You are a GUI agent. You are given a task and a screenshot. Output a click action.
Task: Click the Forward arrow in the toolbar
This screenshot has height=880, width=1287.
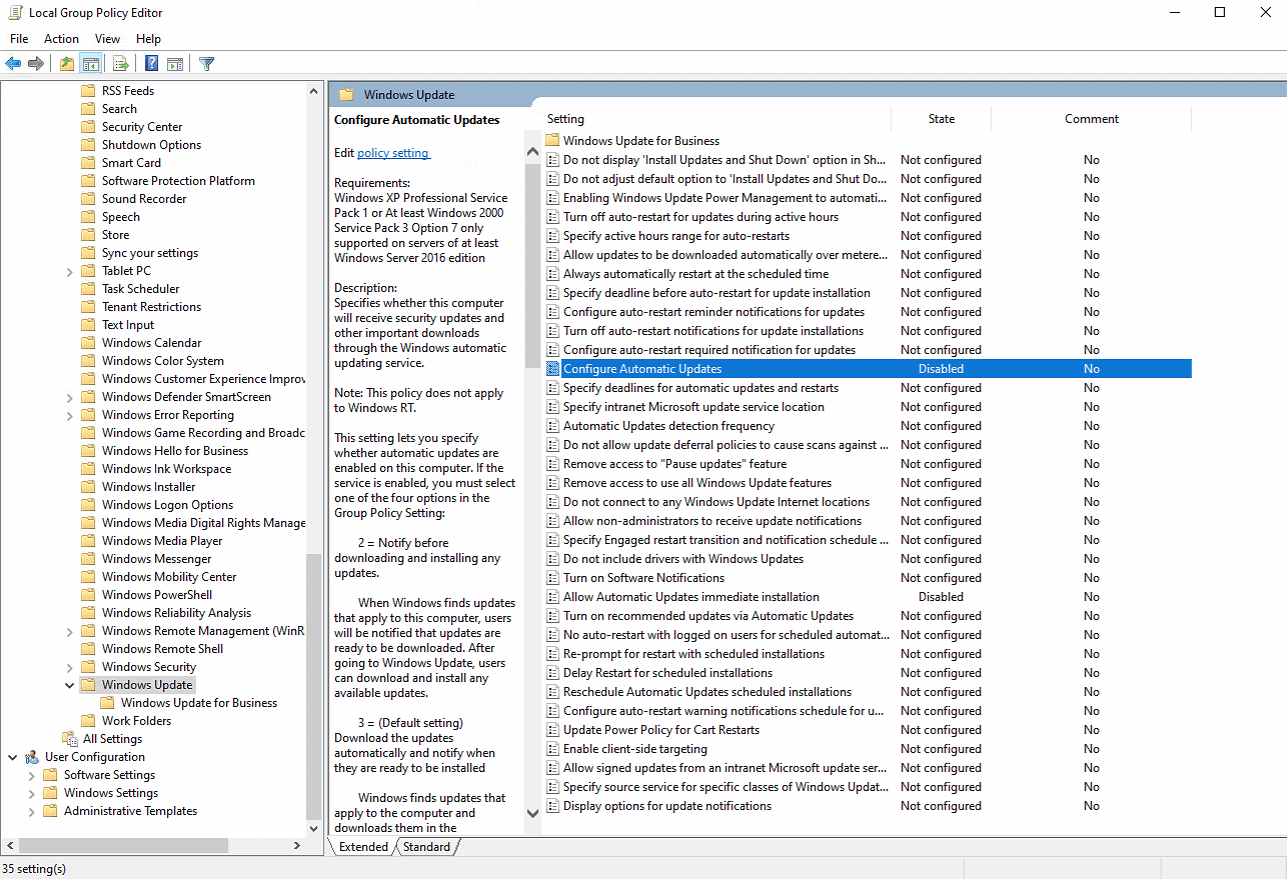[x=36, y=64]
